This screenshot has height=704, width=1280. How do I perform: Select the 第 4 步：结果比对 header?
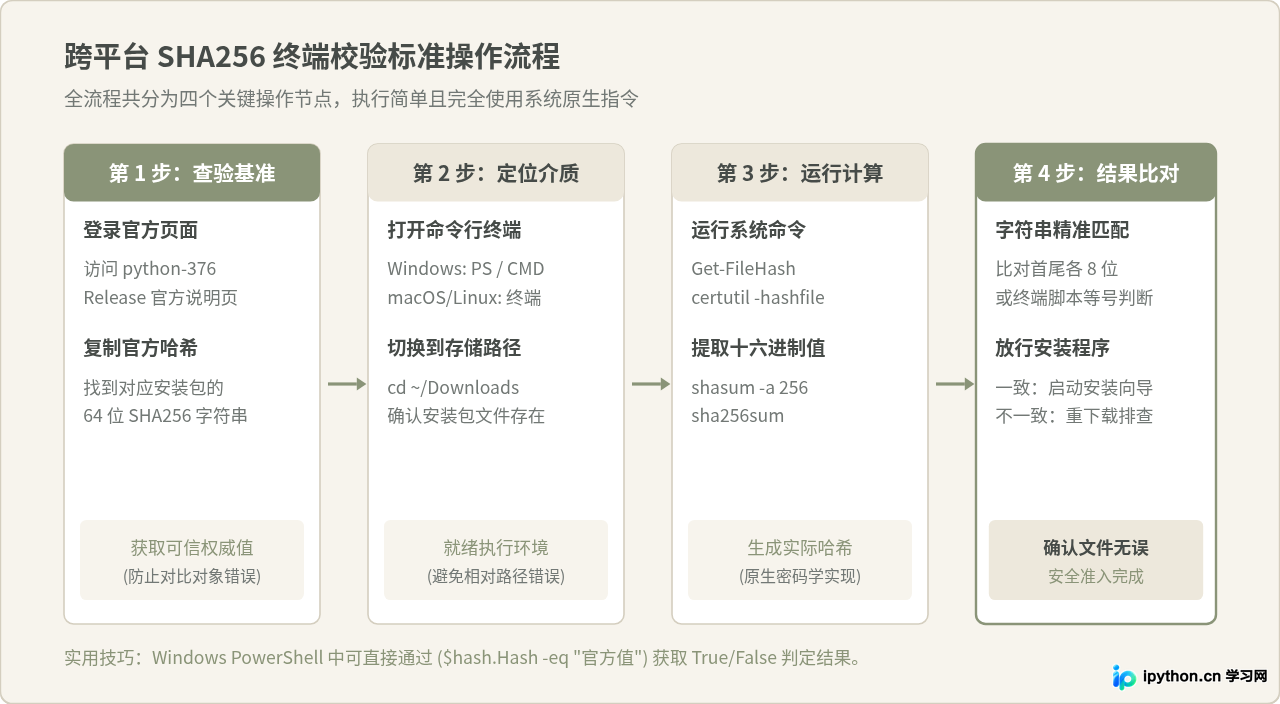[1096, 173]
